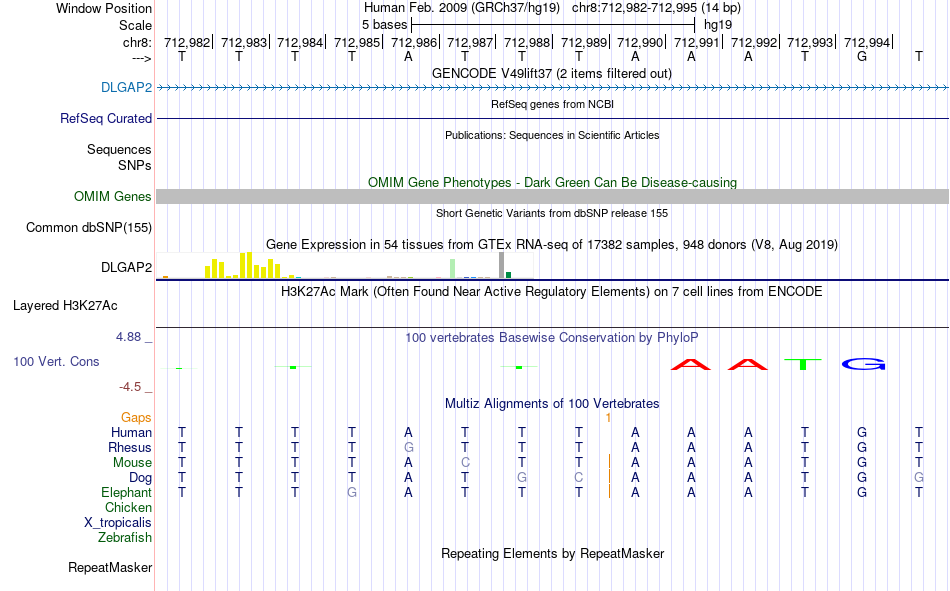Viewport: 950px width, 591px height.
Task: Click the hg19 label beside scale bar
Action: point(718,25)
